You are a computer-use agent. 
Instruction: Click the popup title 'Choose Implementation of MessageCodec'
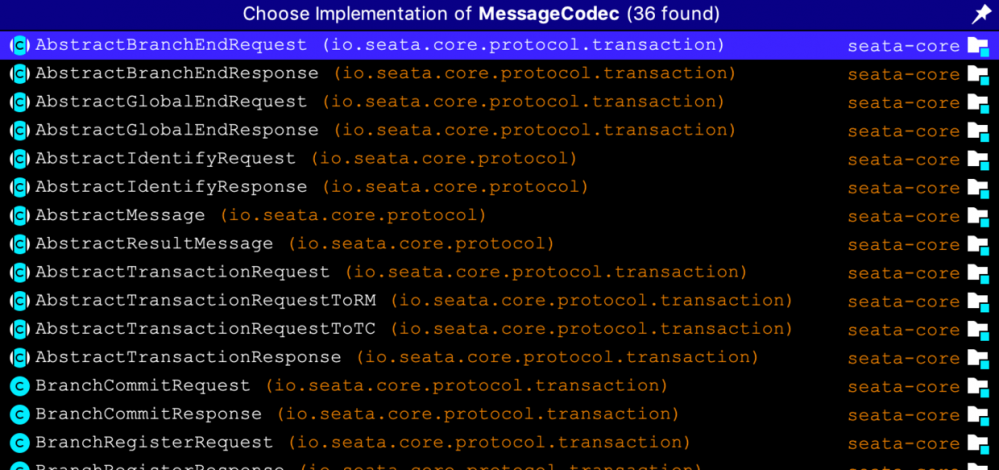pyautogui.click(x=481, y=14)
